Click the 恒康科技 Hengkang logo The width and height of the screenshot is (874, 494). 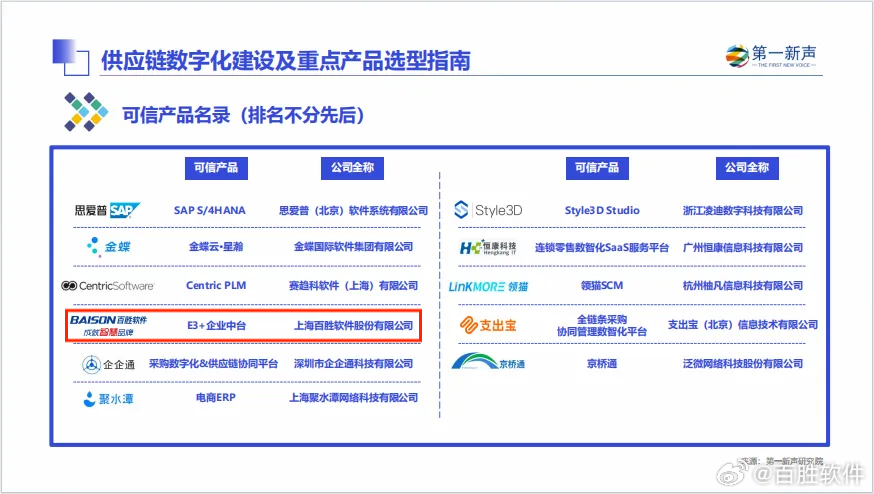tap(488, 247)
